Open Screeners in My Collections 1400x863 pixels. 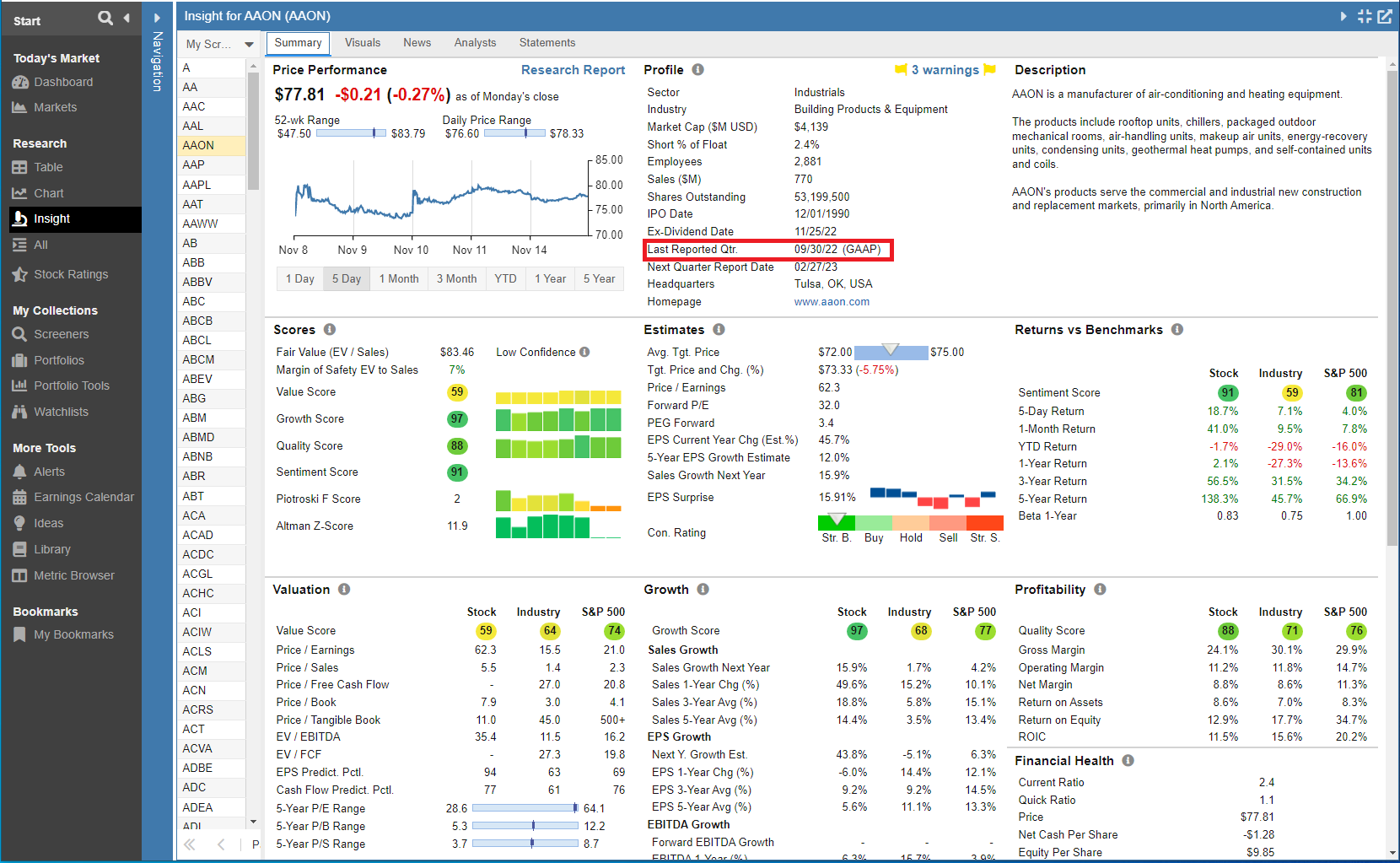(61, 334)
